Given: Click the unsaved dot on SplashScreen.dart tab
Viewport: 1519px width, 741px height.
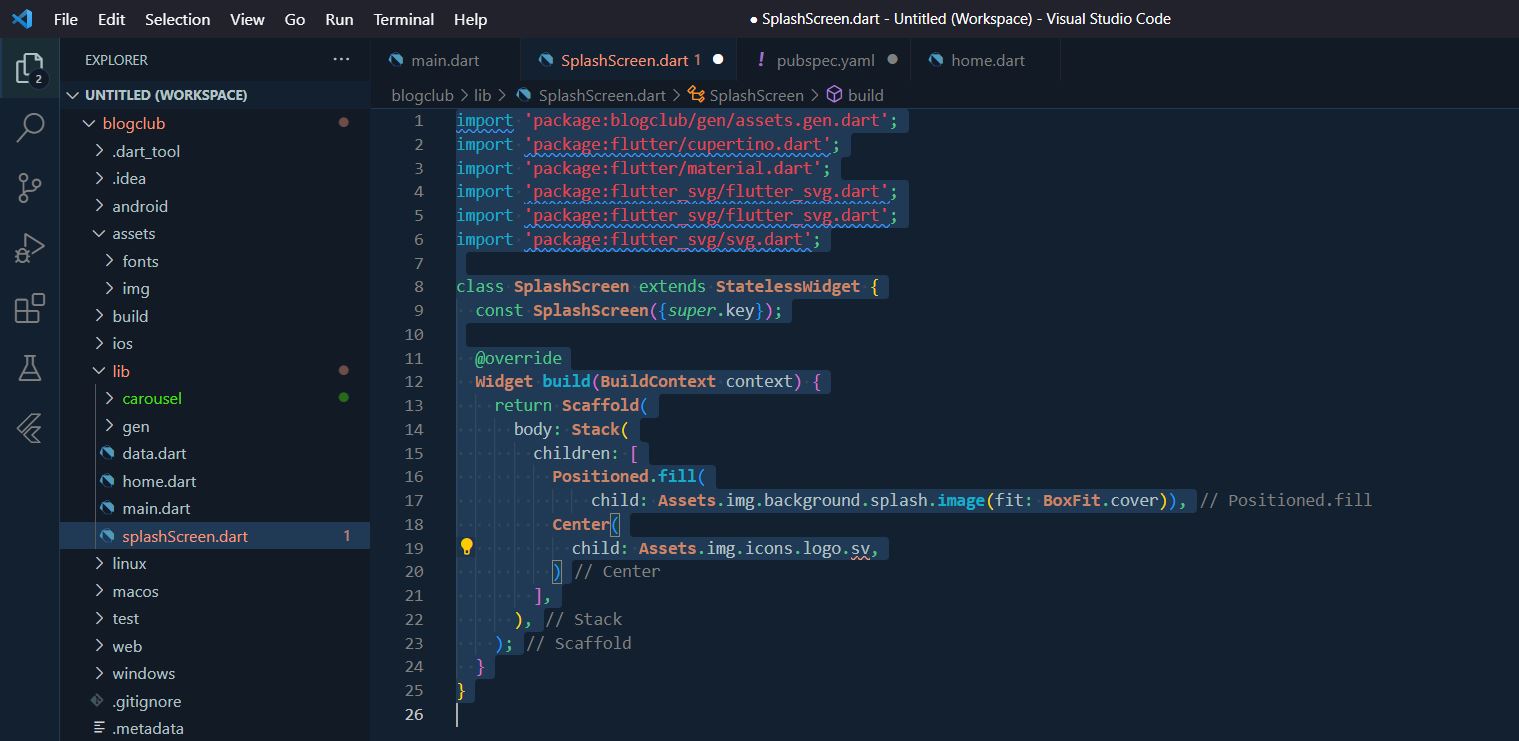Looking at the screenshot, I should click(x=717, y=60).
